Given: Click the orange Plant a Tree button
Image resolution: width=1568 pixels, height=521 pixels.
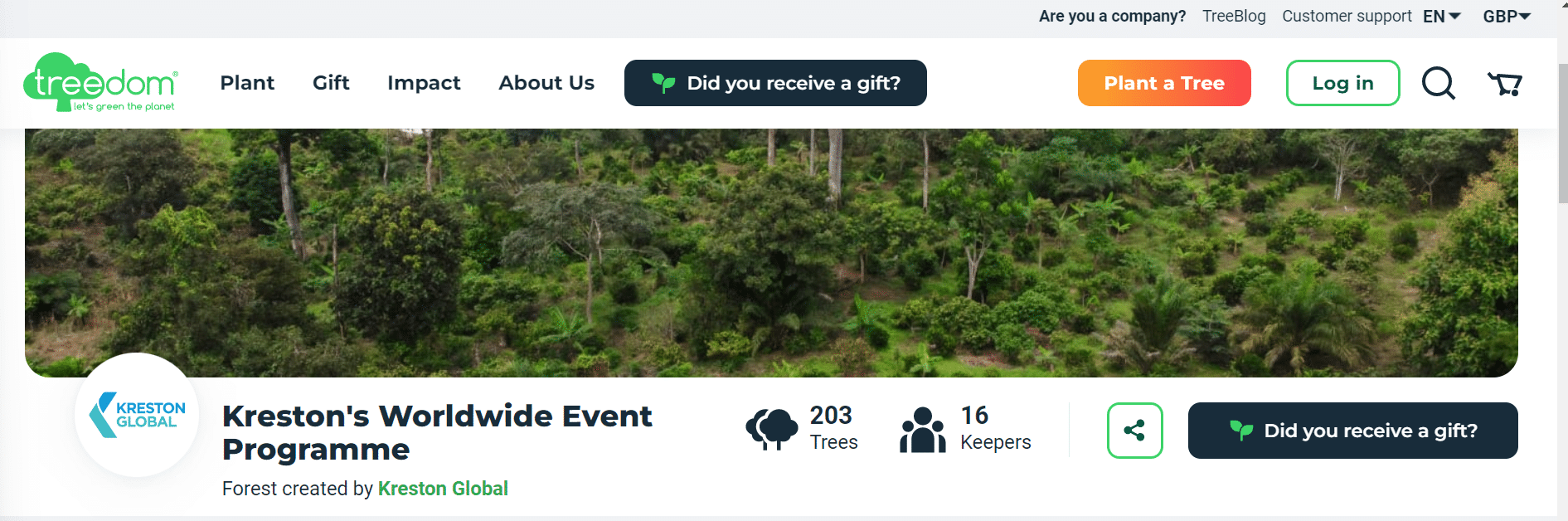Looking at the screenshot, I should click(1164, 83).
